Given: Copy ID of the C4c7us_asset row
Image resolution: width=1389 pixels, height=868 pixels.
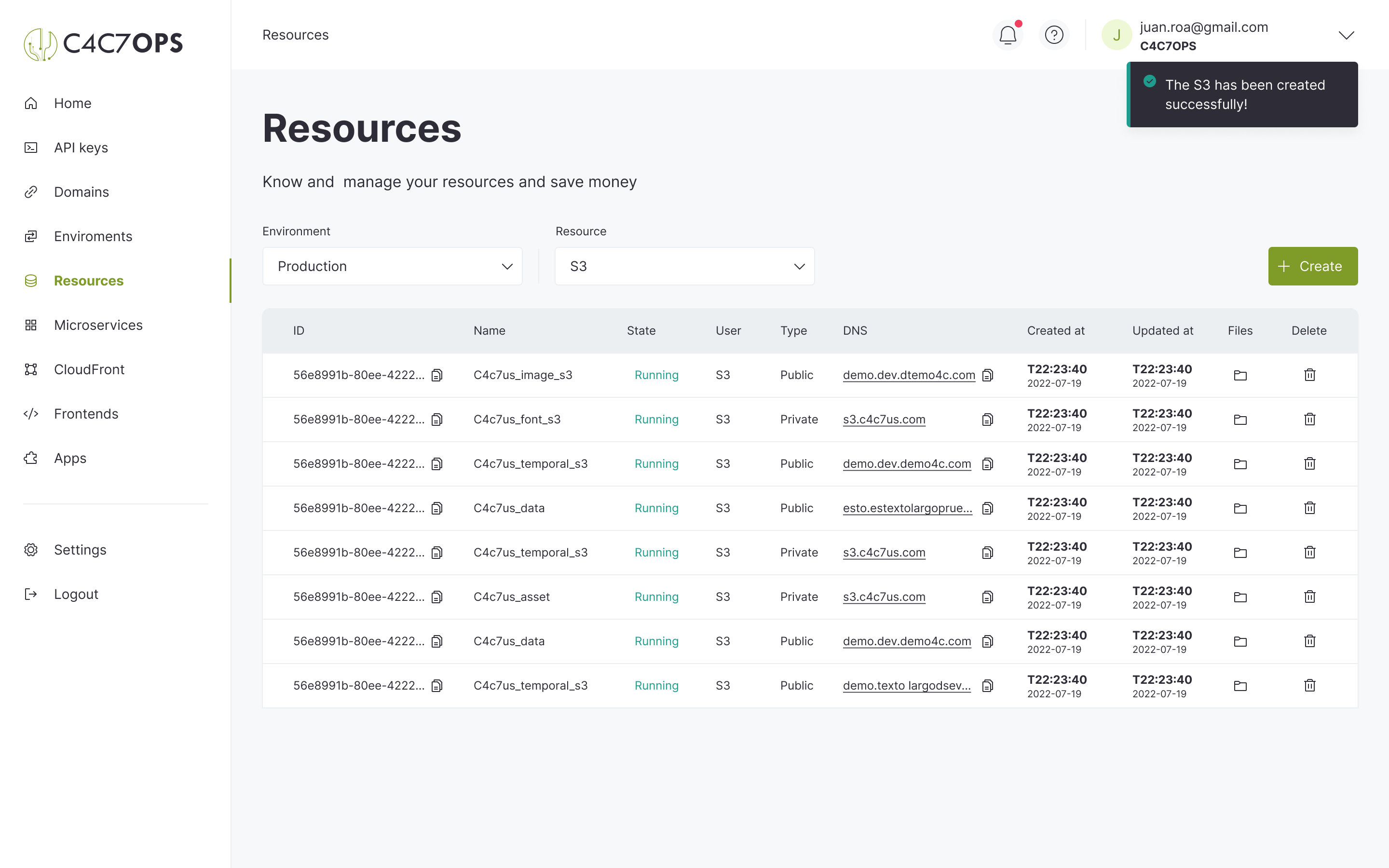Looking at the screenshot, I should pyautogui.click(x=437, y=597).
